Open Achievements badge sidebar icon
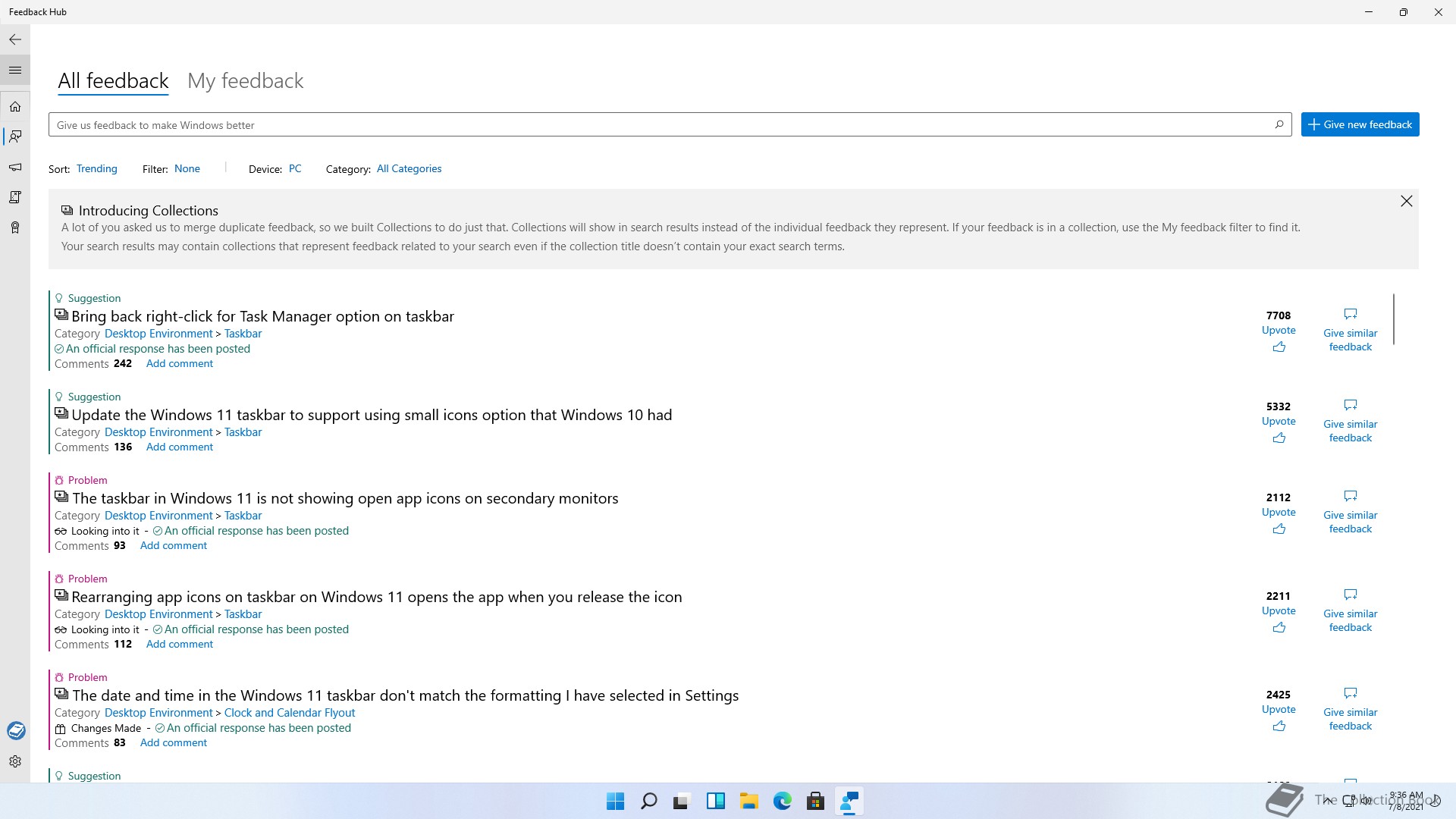Image resolution: width=1456 pixels, height=819 pixels. pyautogui.click(x=15, y=227)
